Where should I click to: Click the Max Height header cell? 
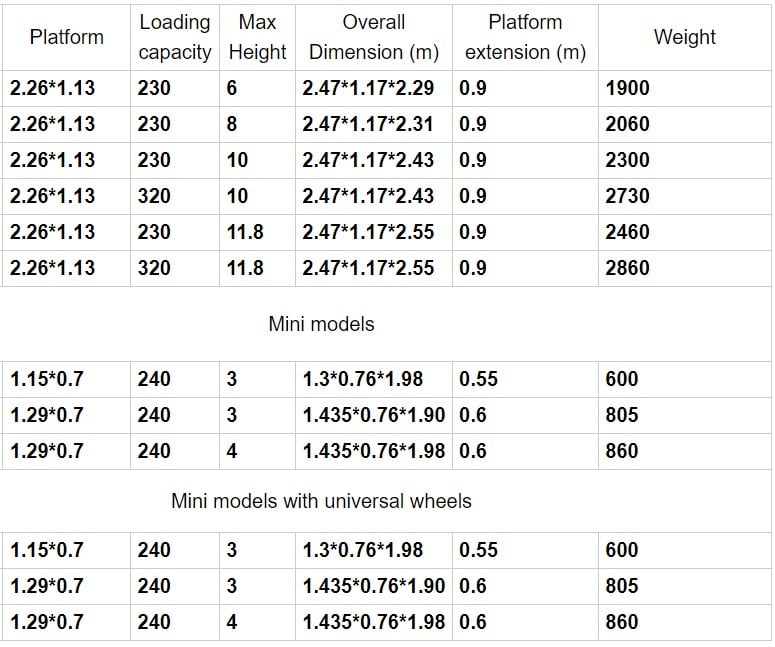(258, 37)
